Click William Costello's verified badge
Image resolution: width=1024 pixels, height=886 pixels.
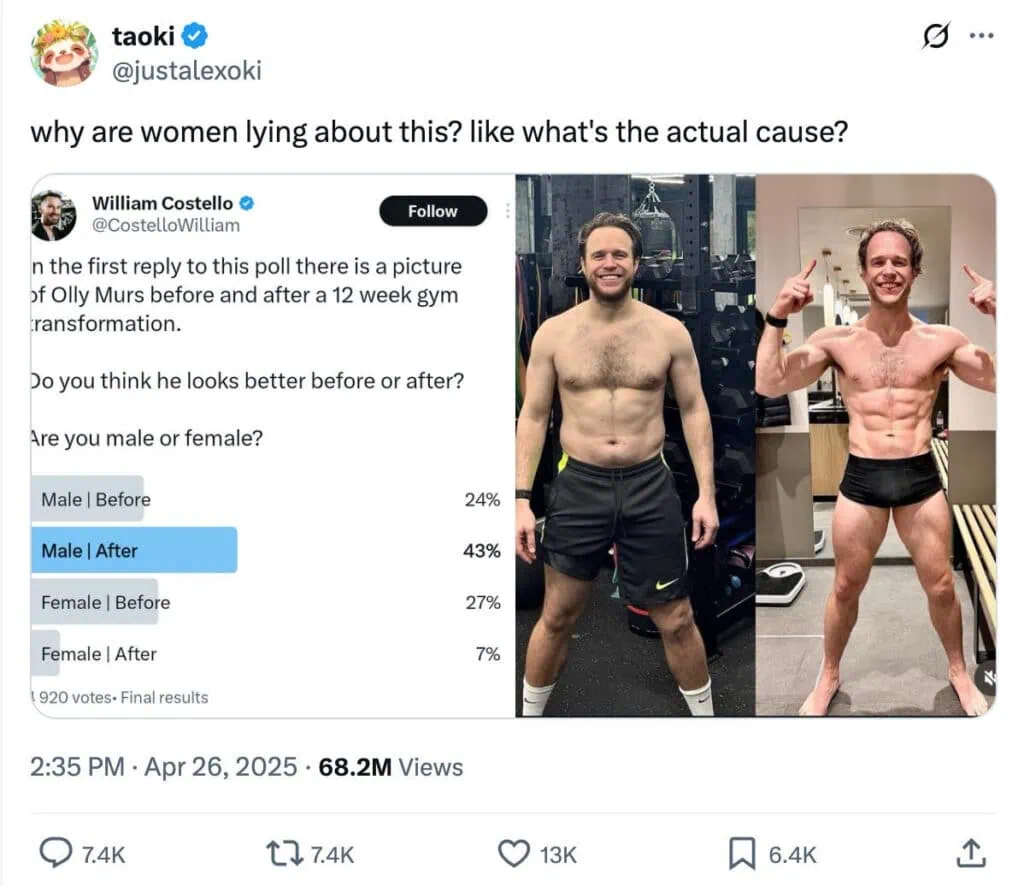[246, 203]
